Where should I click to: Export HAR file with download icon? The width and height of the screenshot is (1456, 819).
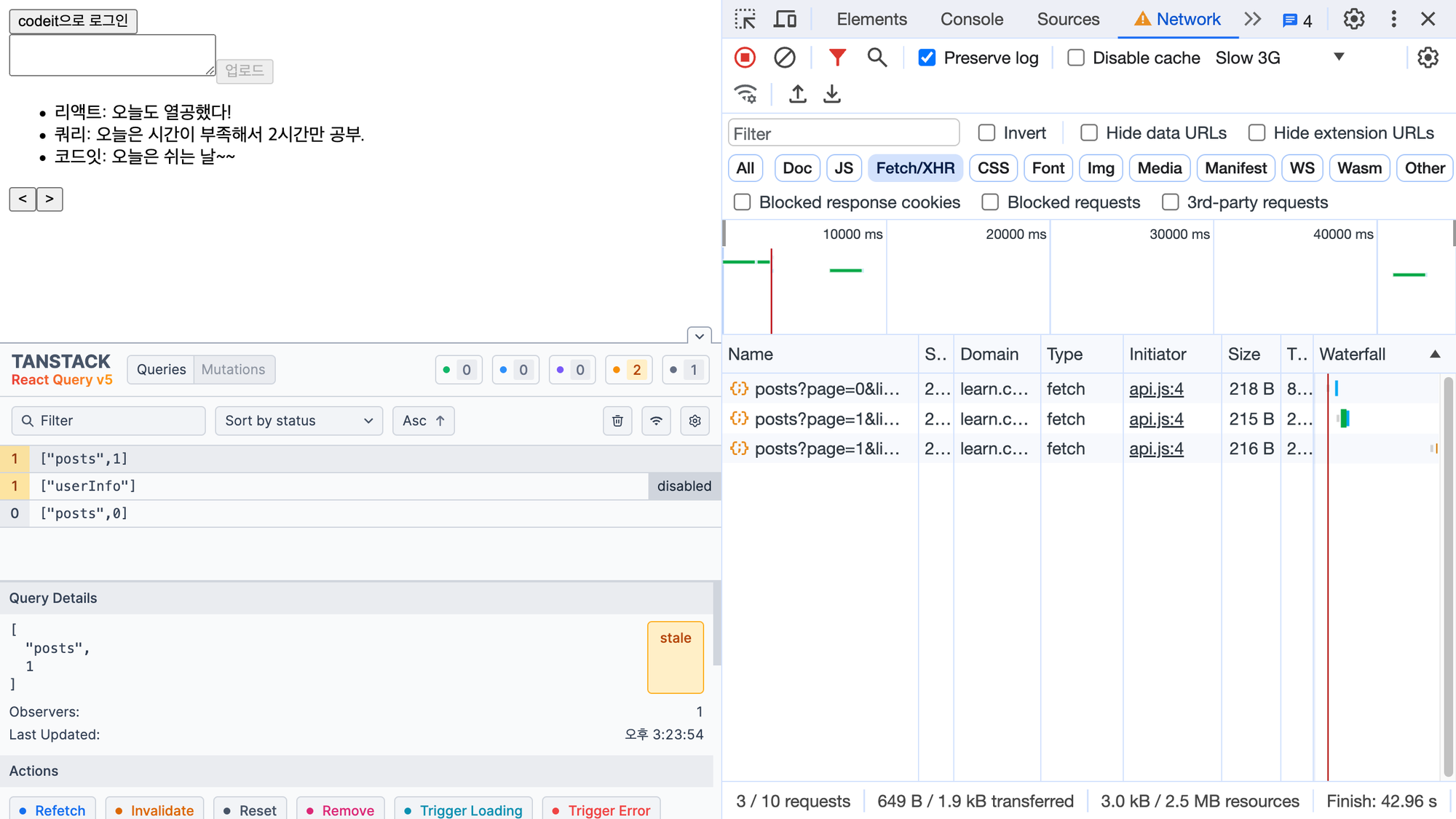pyautogui.click(x=832, y=94)
